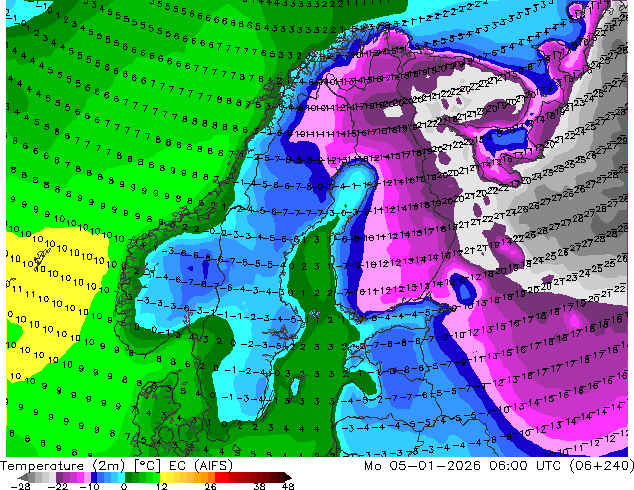Click the '26' legend value

210,486
